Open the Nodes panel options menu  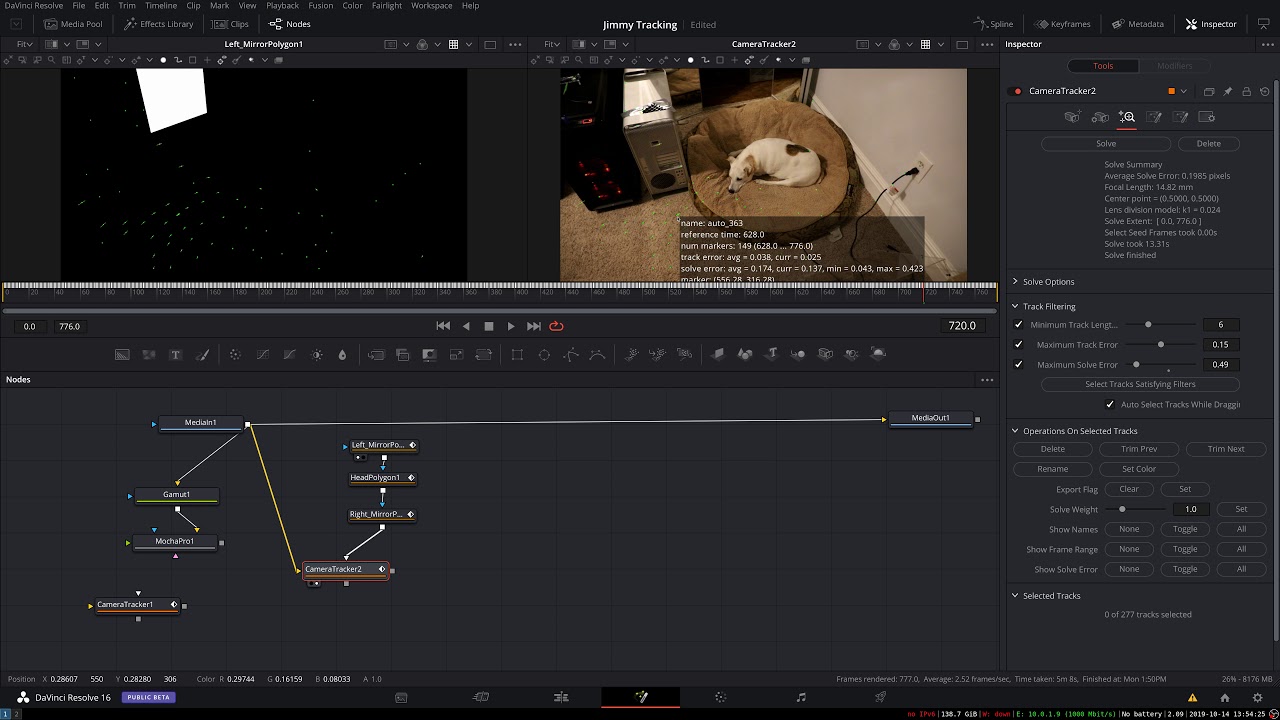987,380
